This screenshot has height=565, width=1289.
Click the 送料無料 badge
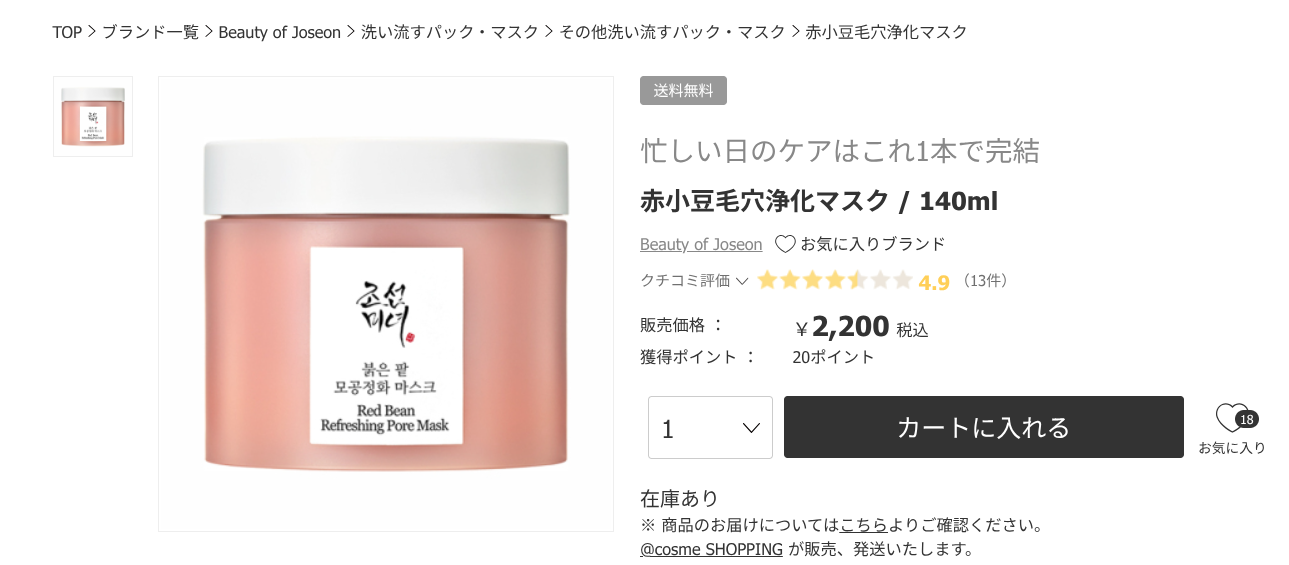(684, 90)
